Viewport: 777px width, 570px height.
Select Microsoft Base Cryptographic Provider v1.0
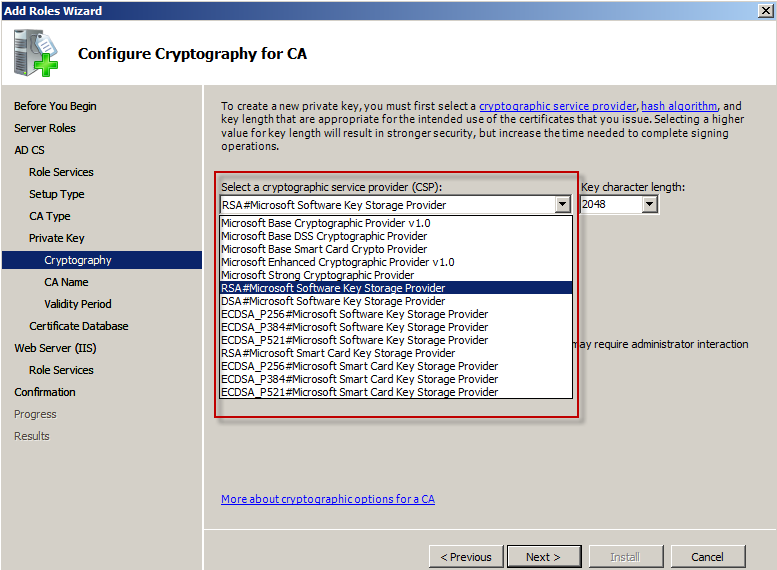coord(325,223)
